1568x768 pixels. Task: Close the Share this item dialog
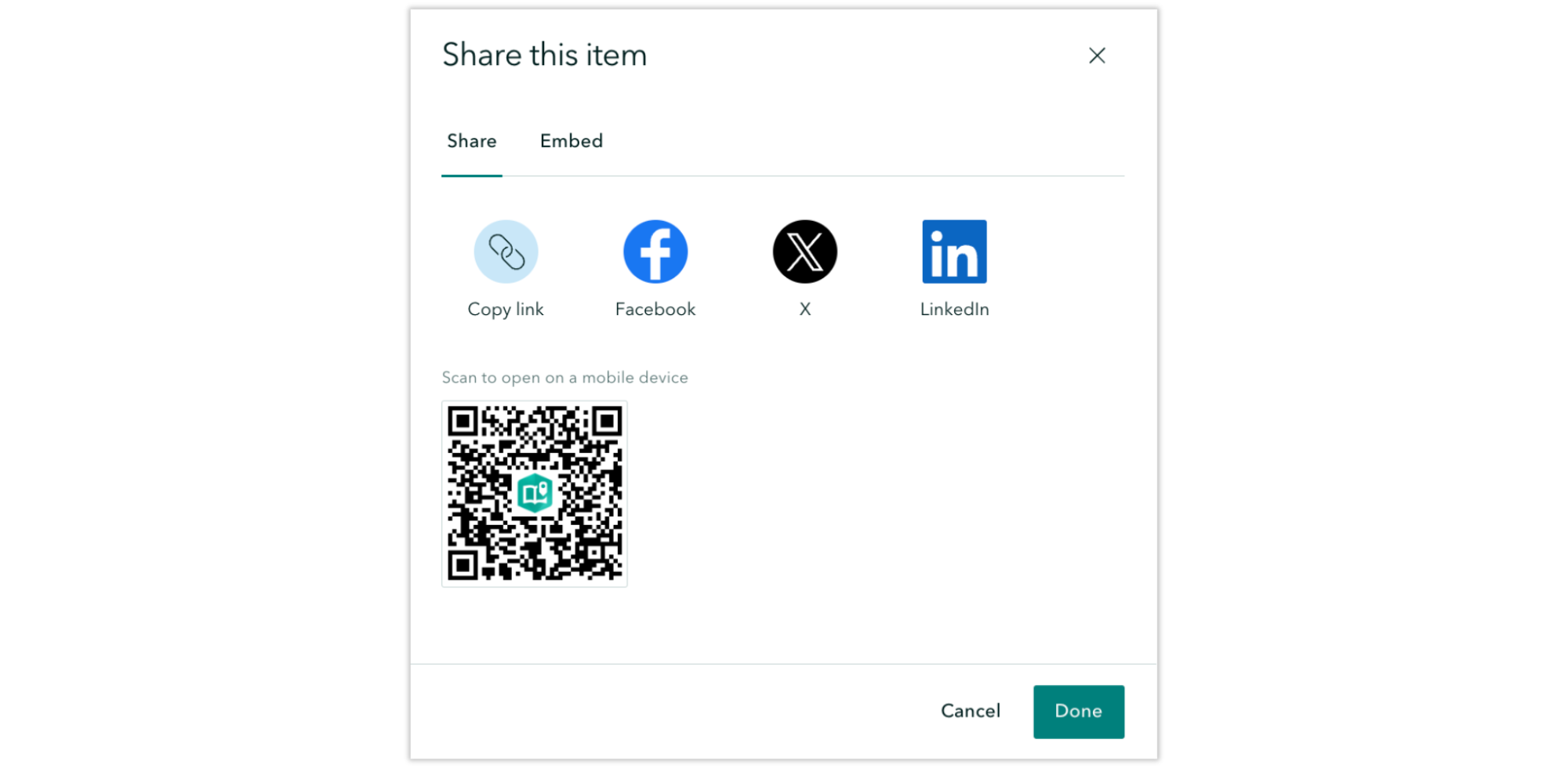pos(1097,56)
